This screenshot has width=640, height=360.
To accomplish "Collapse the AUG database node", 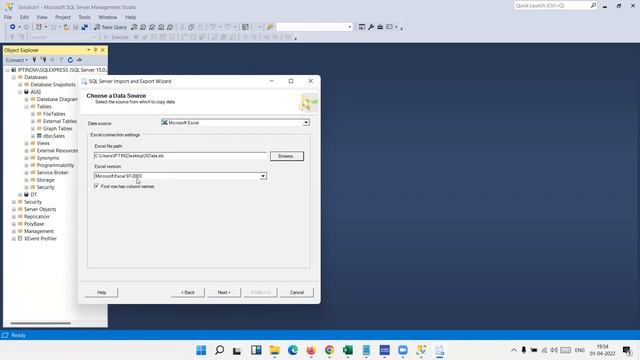I will 20,92.
